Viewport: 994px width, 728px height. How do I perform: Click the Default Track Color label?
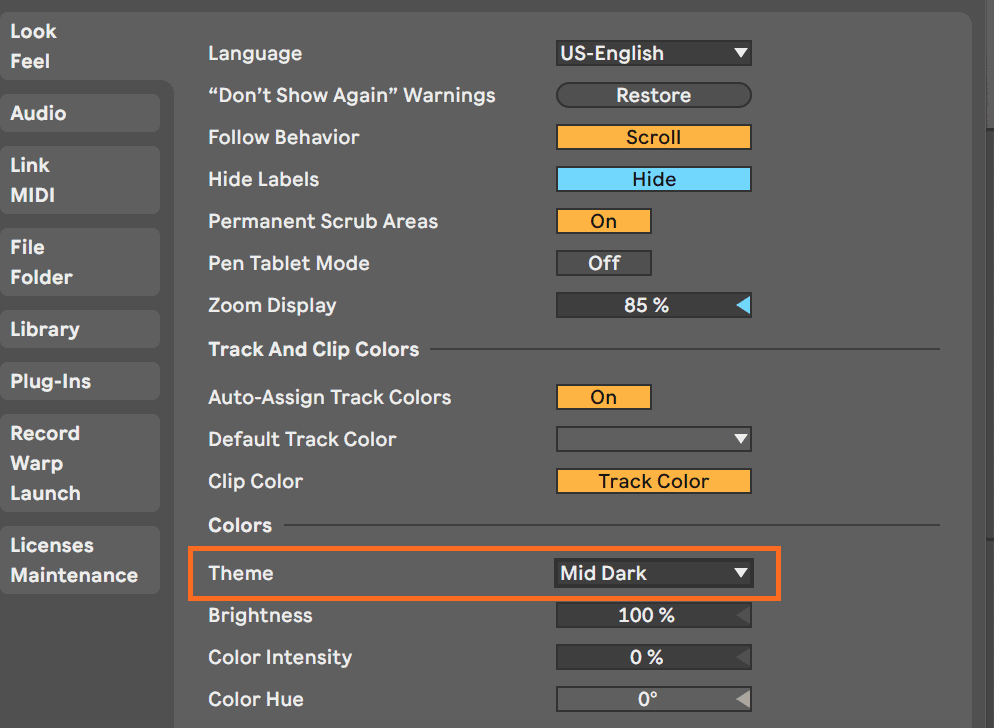click(302, 439)
